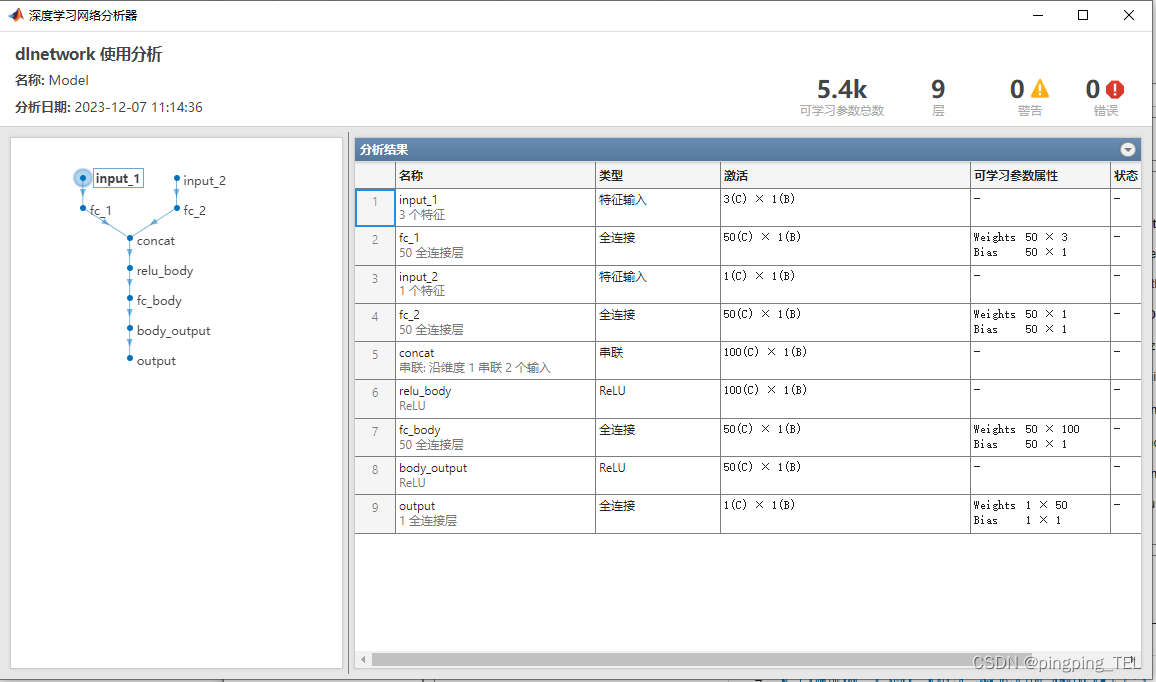The width and height of the screenshot is (1156, 682).
Task: Select the input_2 node in graph
Action: tap(177, 179)
